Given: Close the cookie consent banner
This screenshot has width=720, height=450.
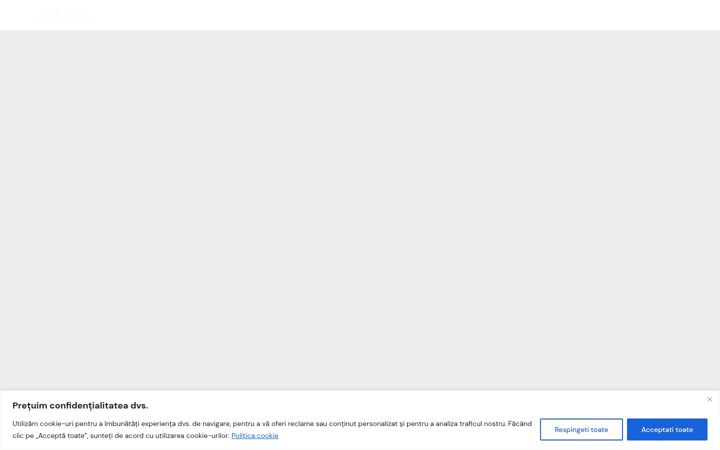Looking at the screenshot, I should (x=709, y=399).
